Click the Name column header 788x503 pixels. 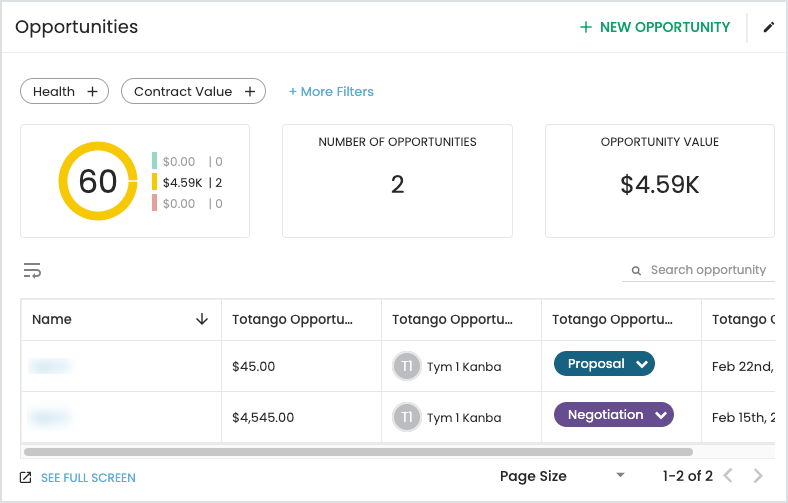tap(121, 320)
